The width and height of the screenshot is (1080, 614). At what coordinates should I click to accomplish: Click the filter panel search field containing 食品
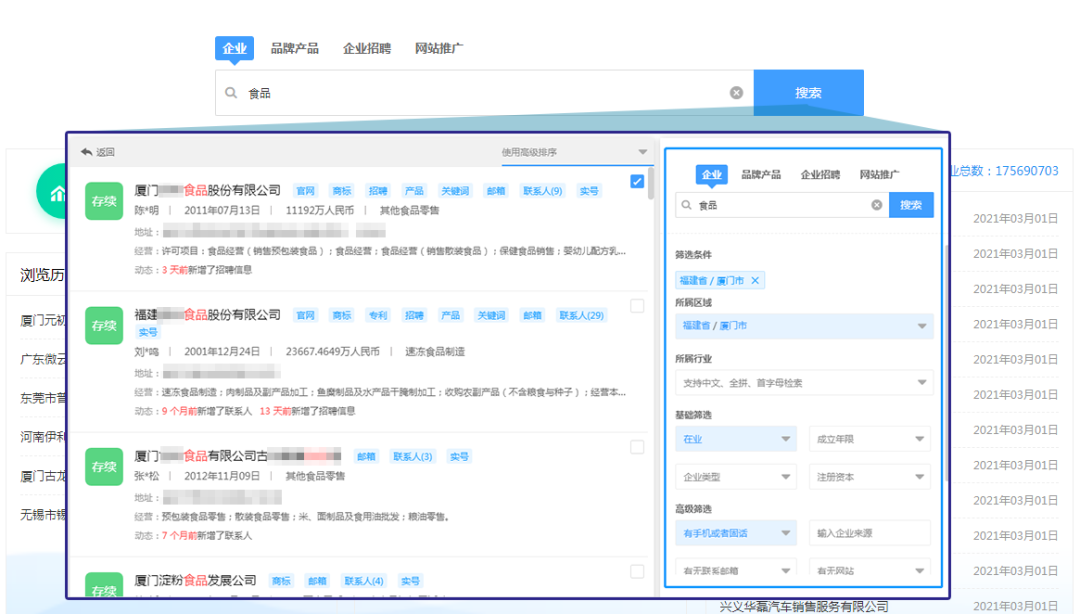click(782, 205)
